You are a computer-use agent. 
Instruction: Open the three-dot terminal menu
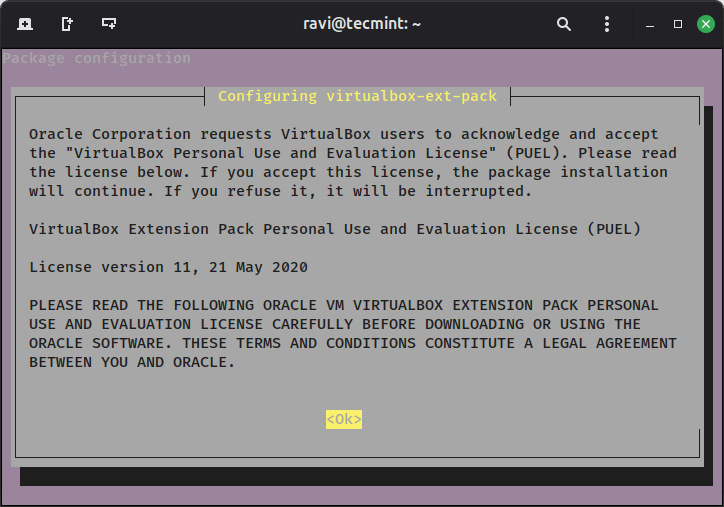click(606, 23)
